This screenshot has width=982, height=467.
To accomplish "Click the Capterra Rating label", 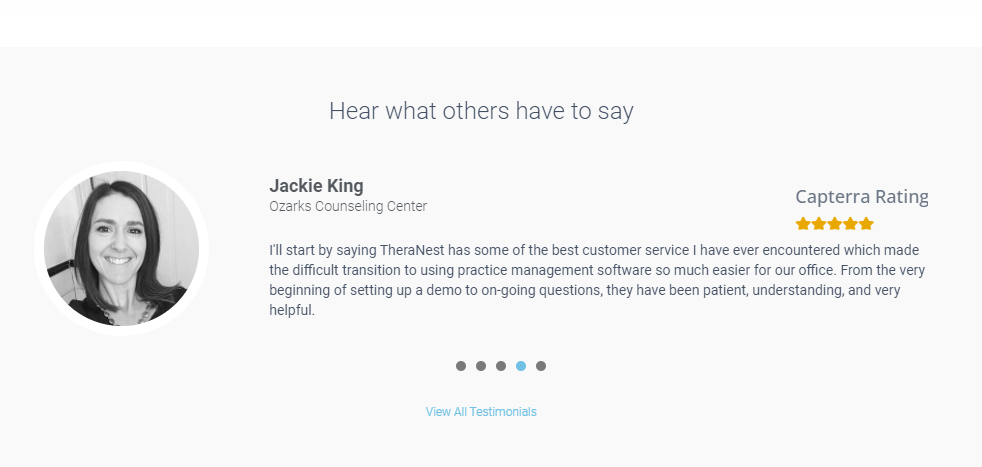I will 862,197.
